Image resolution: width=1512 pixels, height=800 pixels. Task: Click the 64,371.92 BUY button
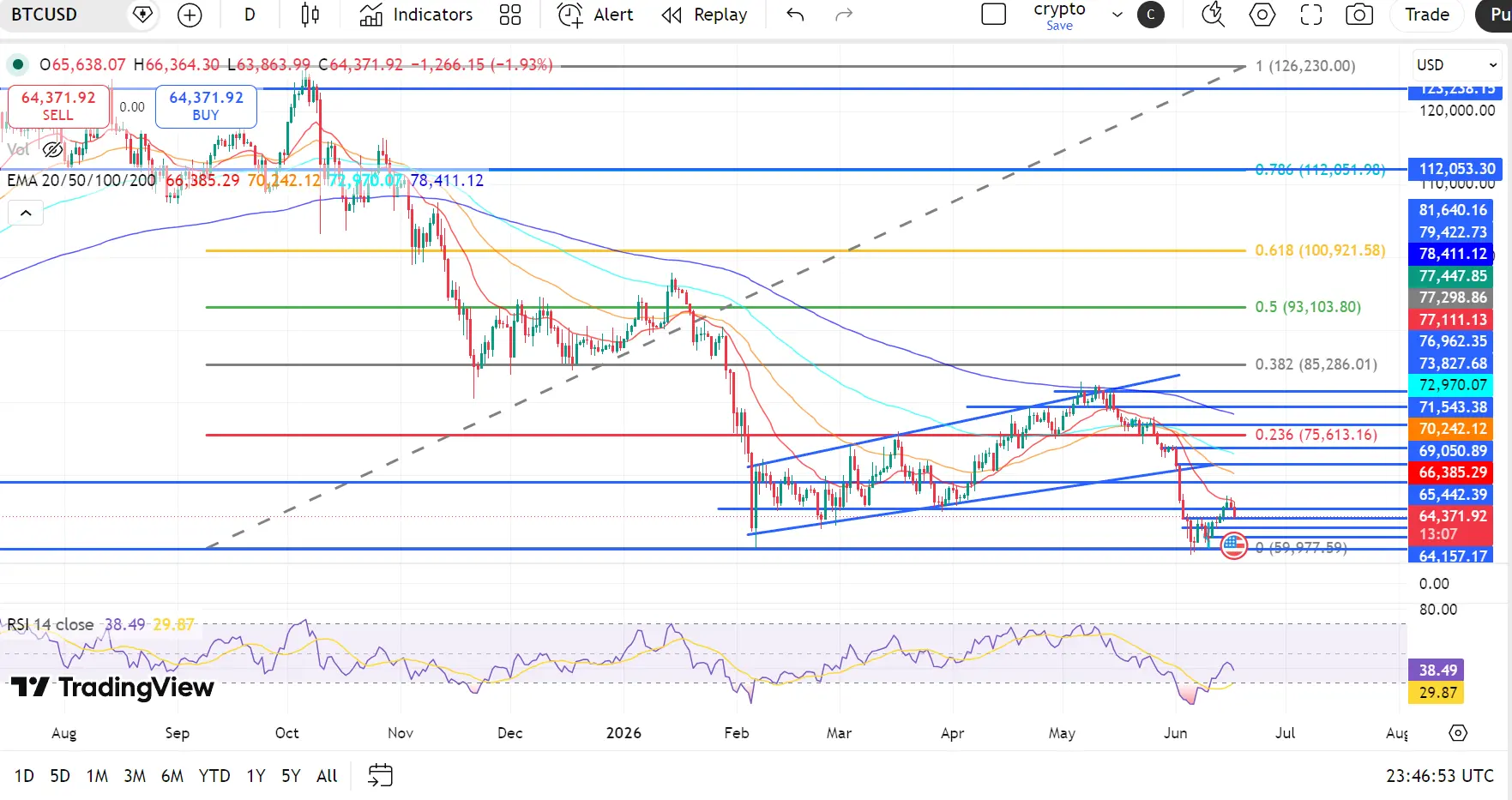[x=206, y=105]
